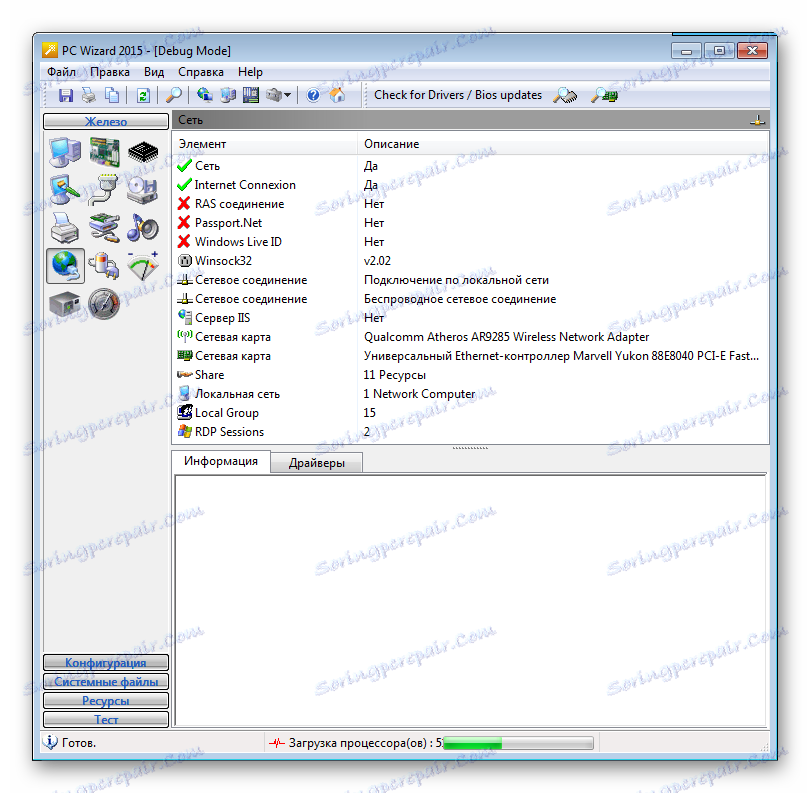Select the Локальная сеть row
Viewport: 810px width, 793px height.
[470, 394]
